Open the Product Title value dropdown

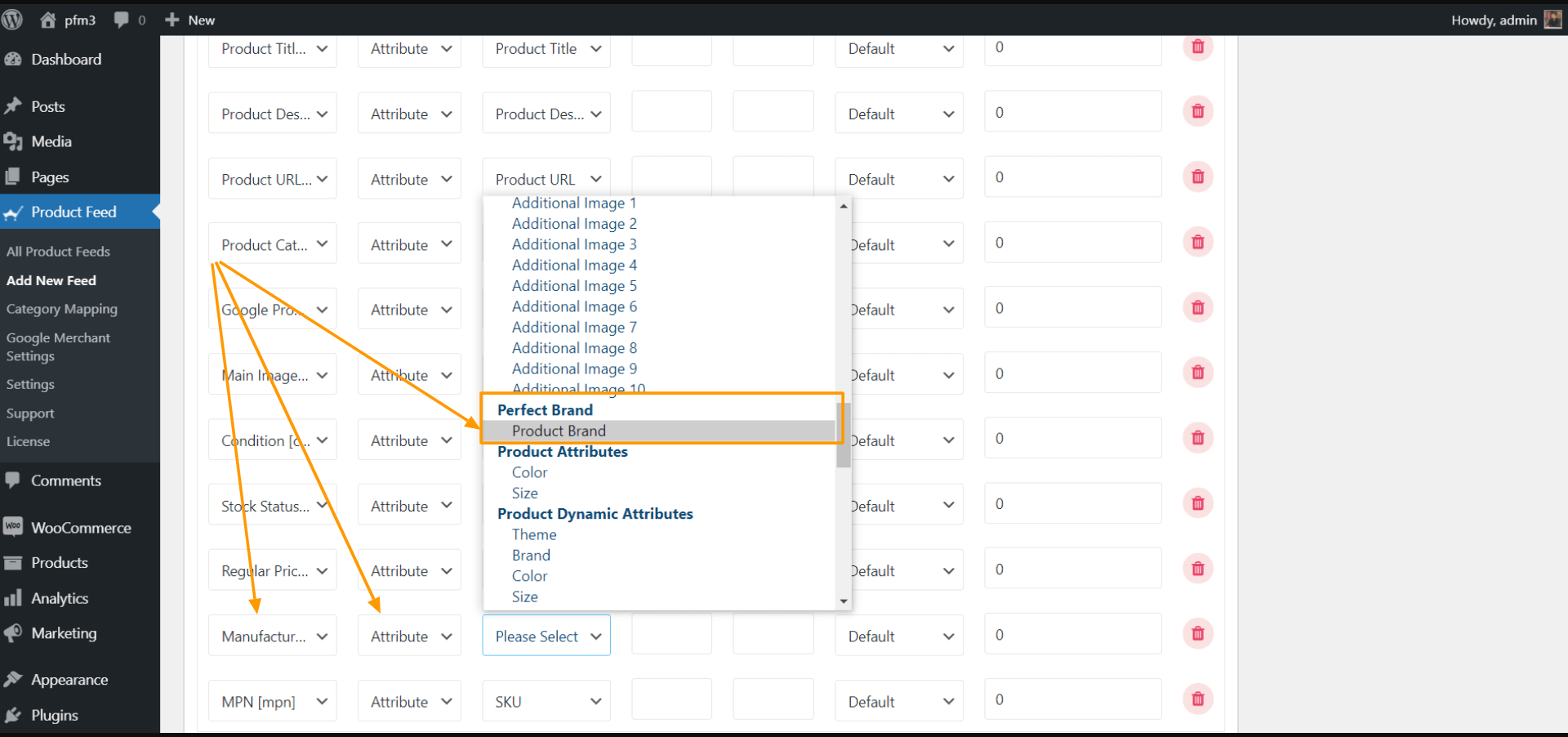(546, 49)
